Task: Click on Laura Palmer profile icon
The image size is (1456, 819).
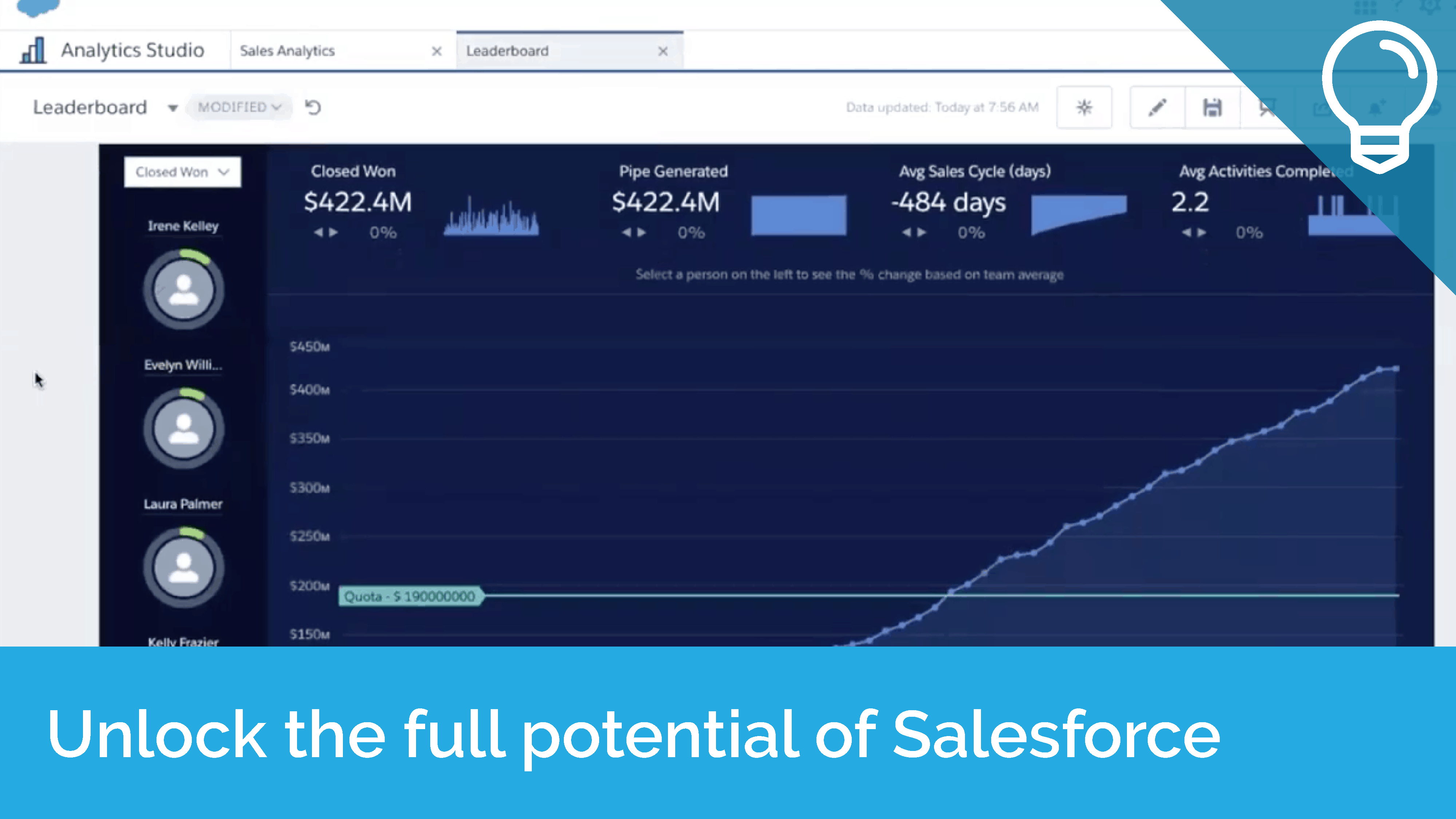Action: pos(183,567)
